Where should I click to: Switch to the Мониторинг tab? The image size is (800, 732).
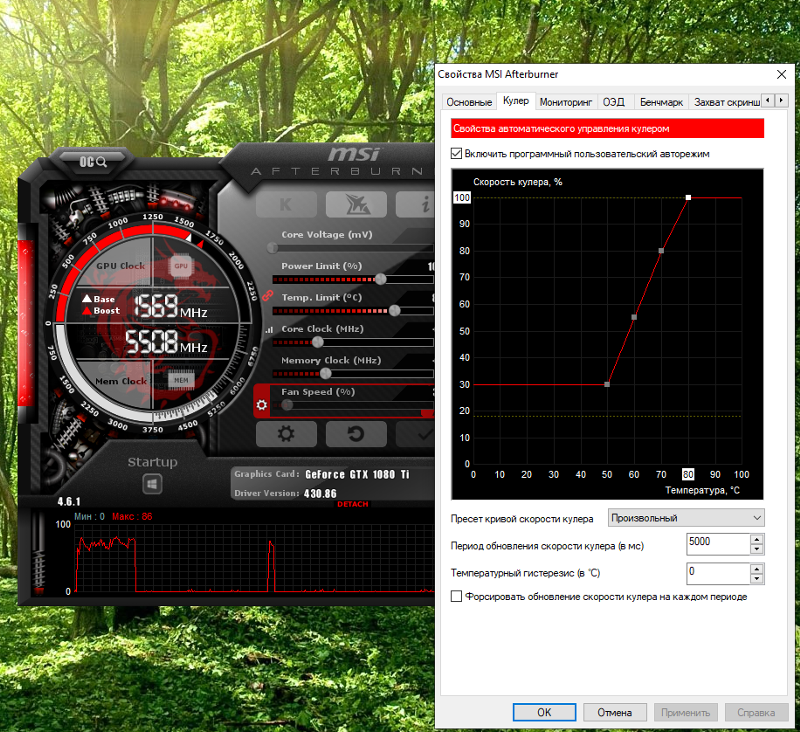coord(566,102)
